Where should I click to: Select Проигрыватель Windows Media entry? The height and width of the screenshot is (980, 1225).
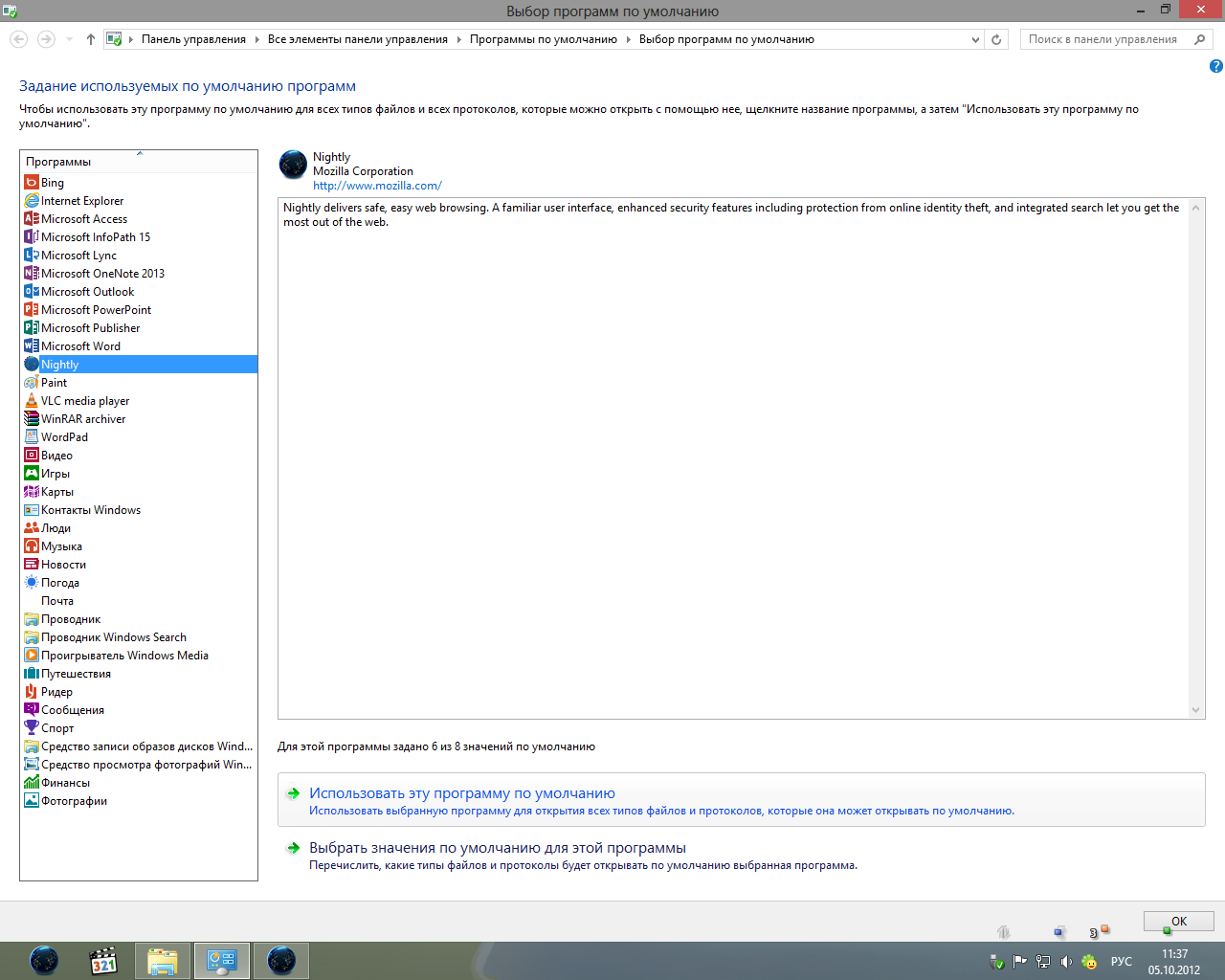coord(124,656)
